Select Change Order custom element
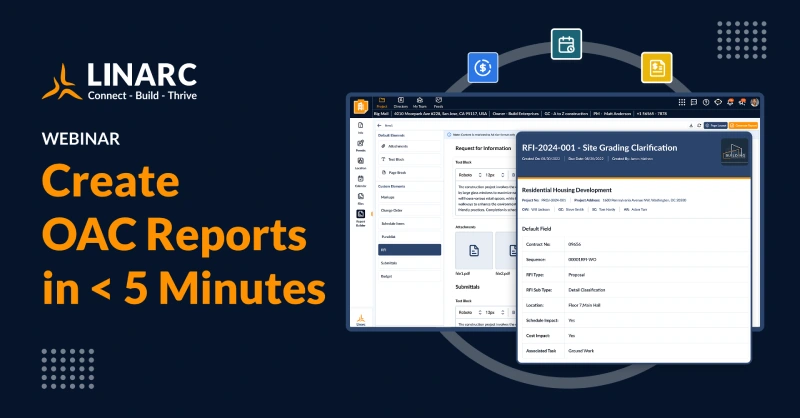Screen dimensions: 800x418 click(x=409, y=210)
